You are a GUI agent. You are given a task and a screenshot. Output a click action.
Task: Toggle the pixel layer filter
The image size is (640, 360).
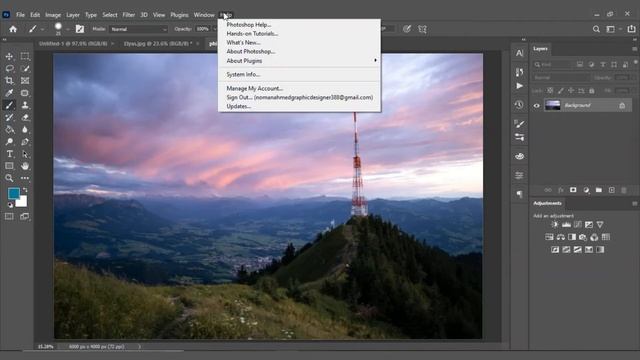click(580, 64)
